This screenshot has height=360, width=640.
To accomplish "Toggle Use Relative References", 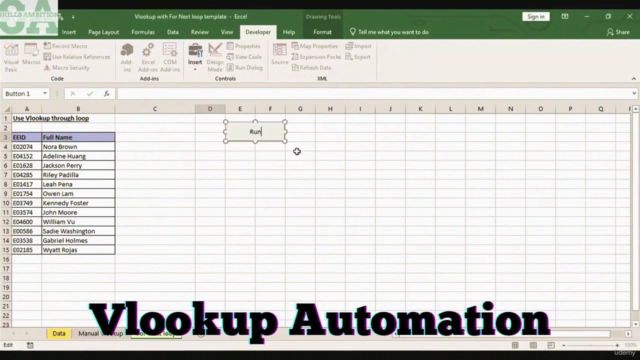I will pyautogui.click(x=77, y=57).
